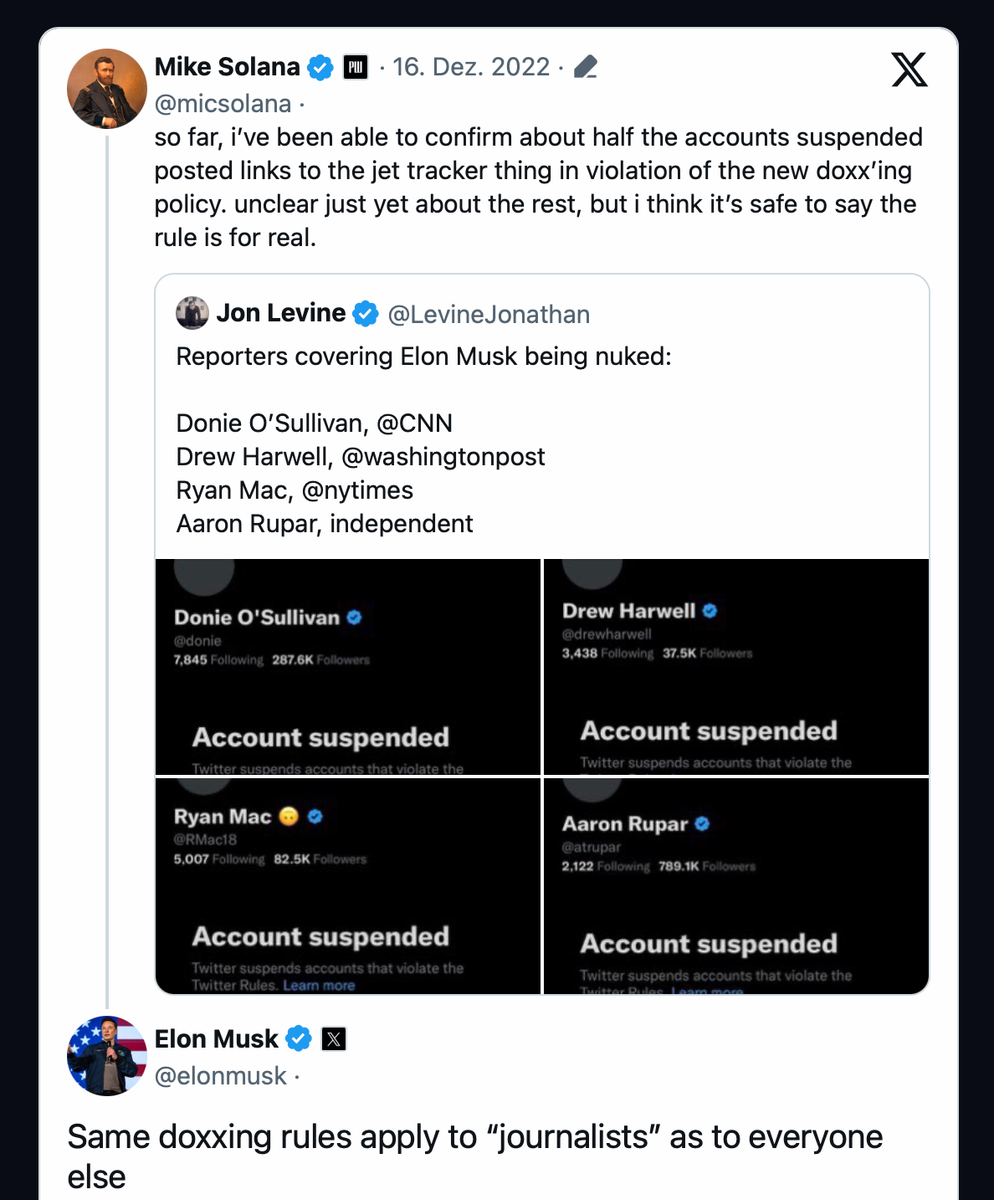Click Jon Levine's small avatar
Viewport: 994px width, 1200px height.
click(x=192, y=314)
